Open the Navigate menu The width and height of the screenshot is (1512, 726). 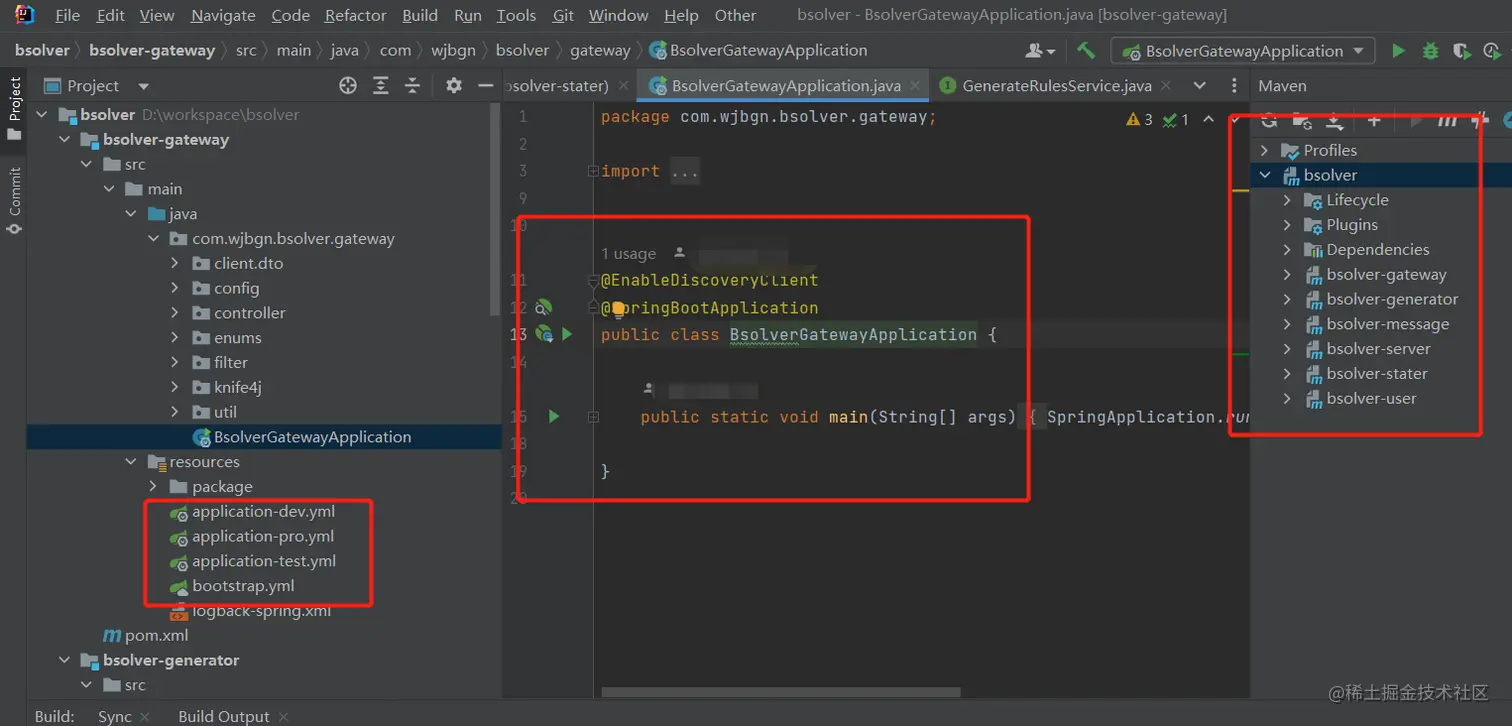(223, 15)
